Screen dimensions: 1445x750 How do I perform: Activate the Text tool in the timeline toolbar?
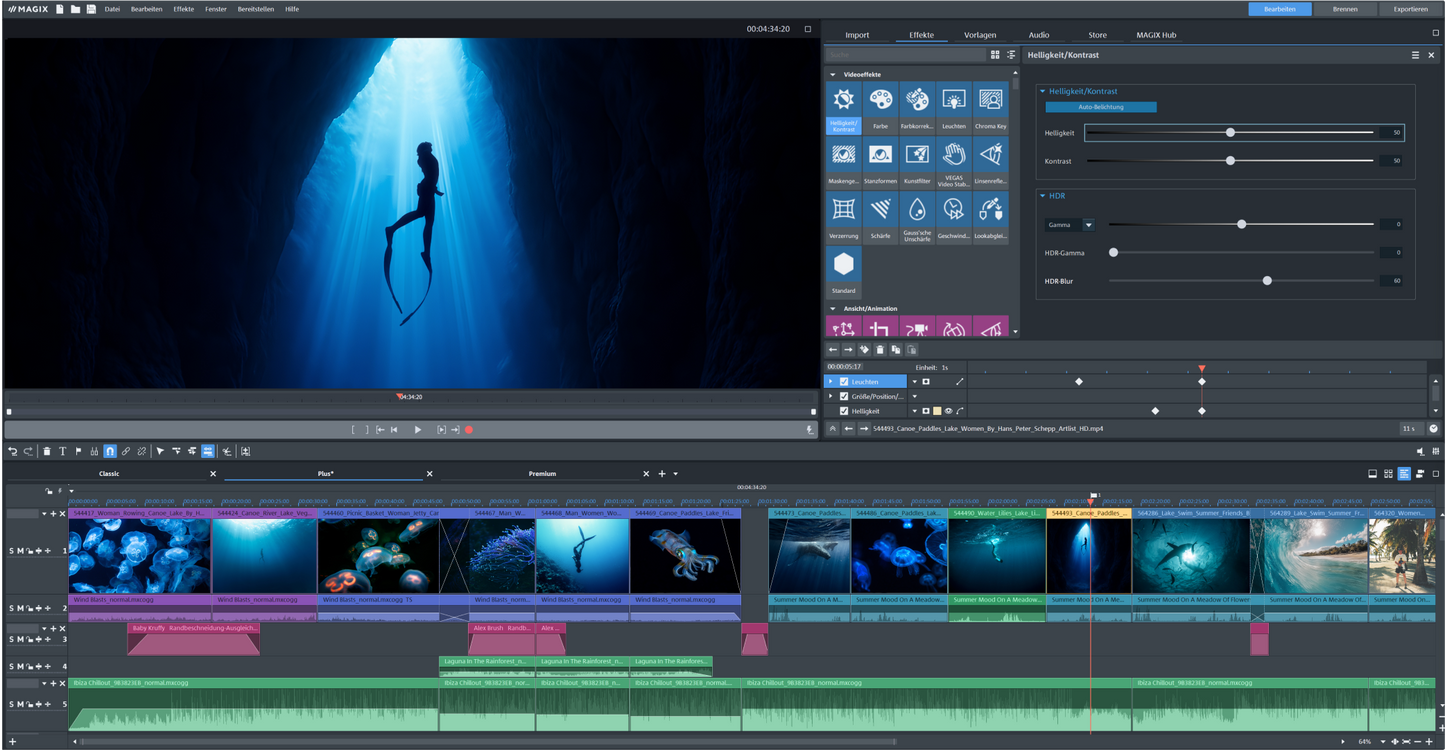tap(63, 451)
